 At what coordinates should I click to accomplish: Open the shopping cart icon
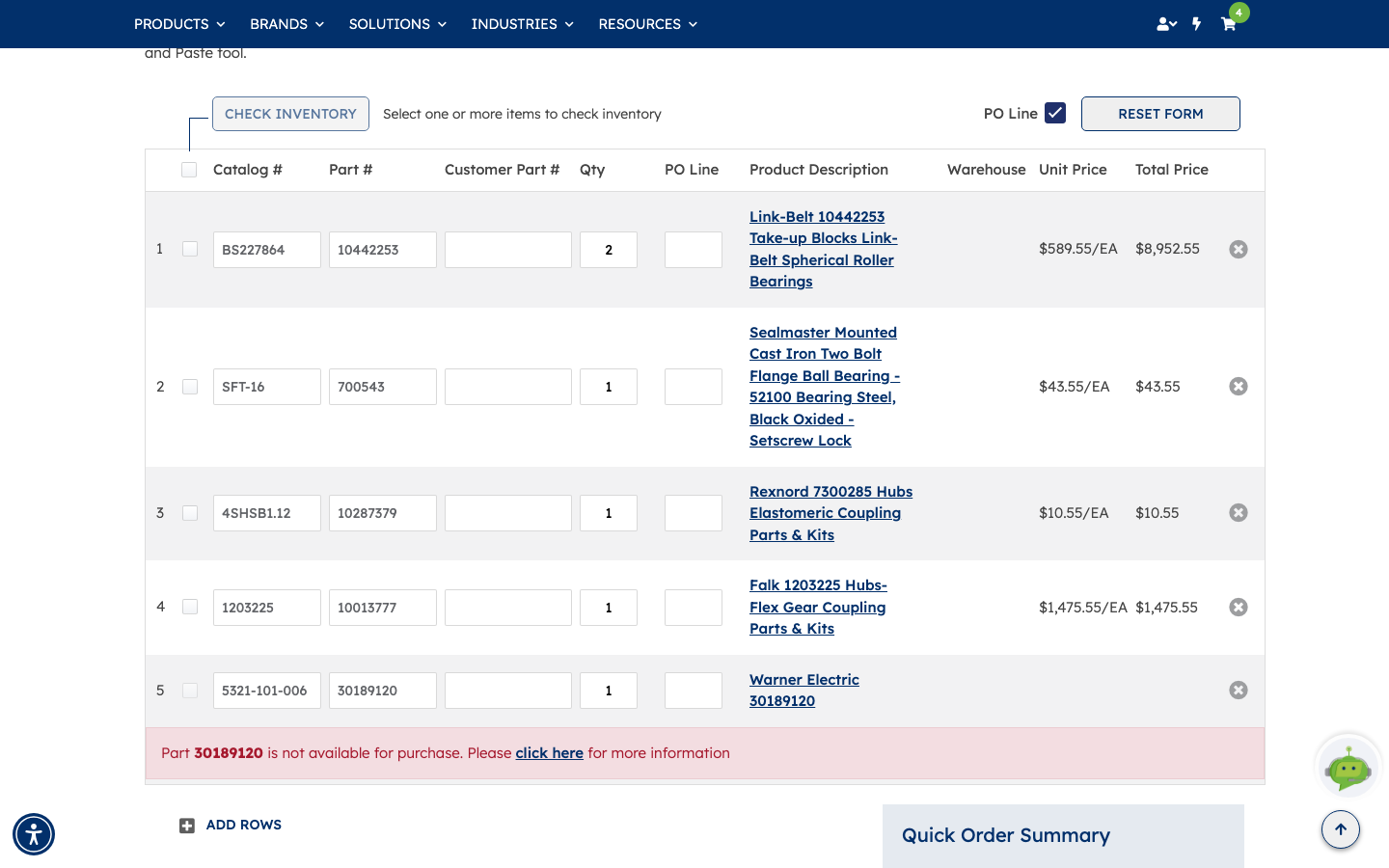tap(1229, 24)
